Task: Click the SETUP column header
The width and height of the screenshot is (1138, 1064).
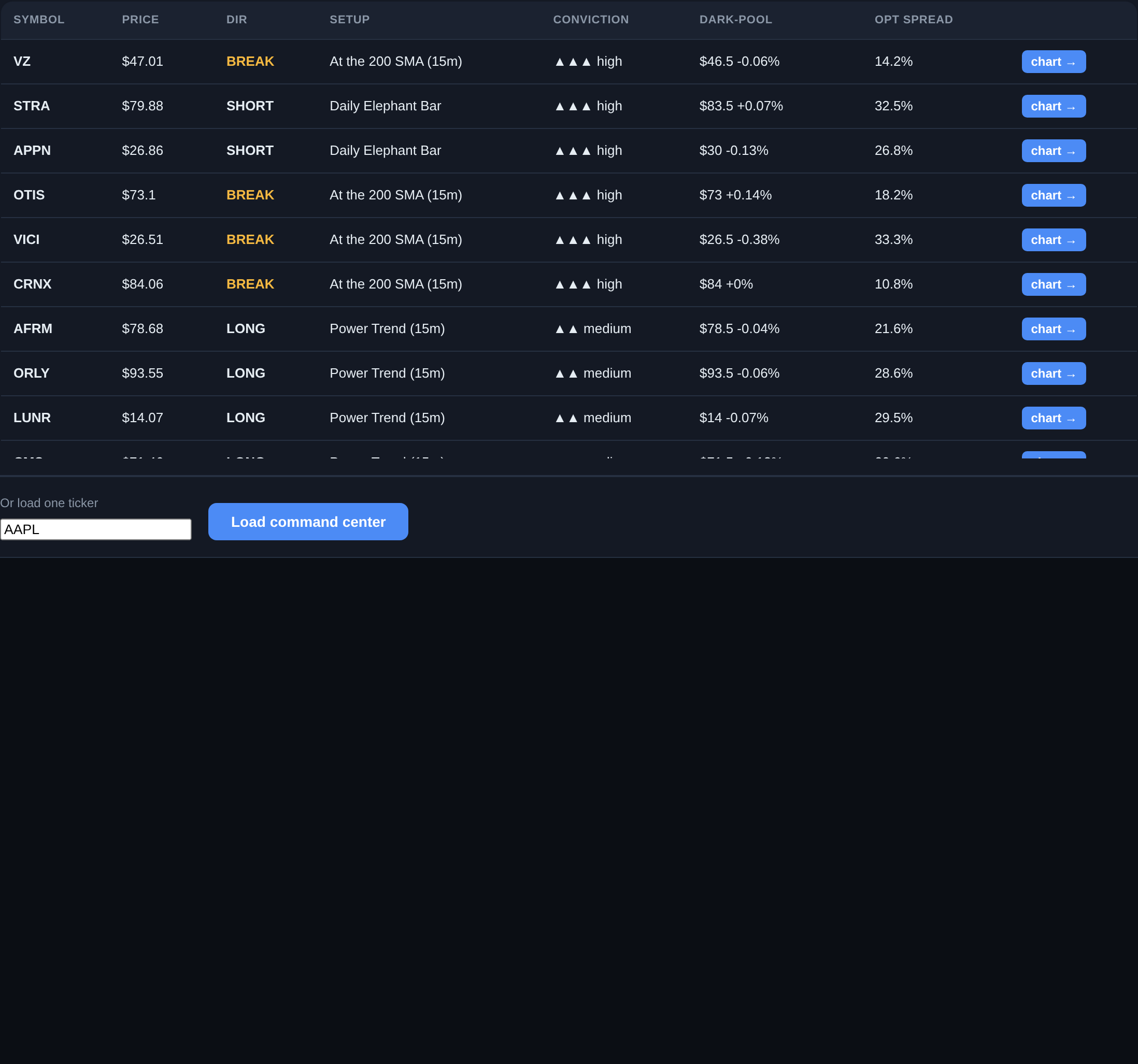Action: click(350, 20)
